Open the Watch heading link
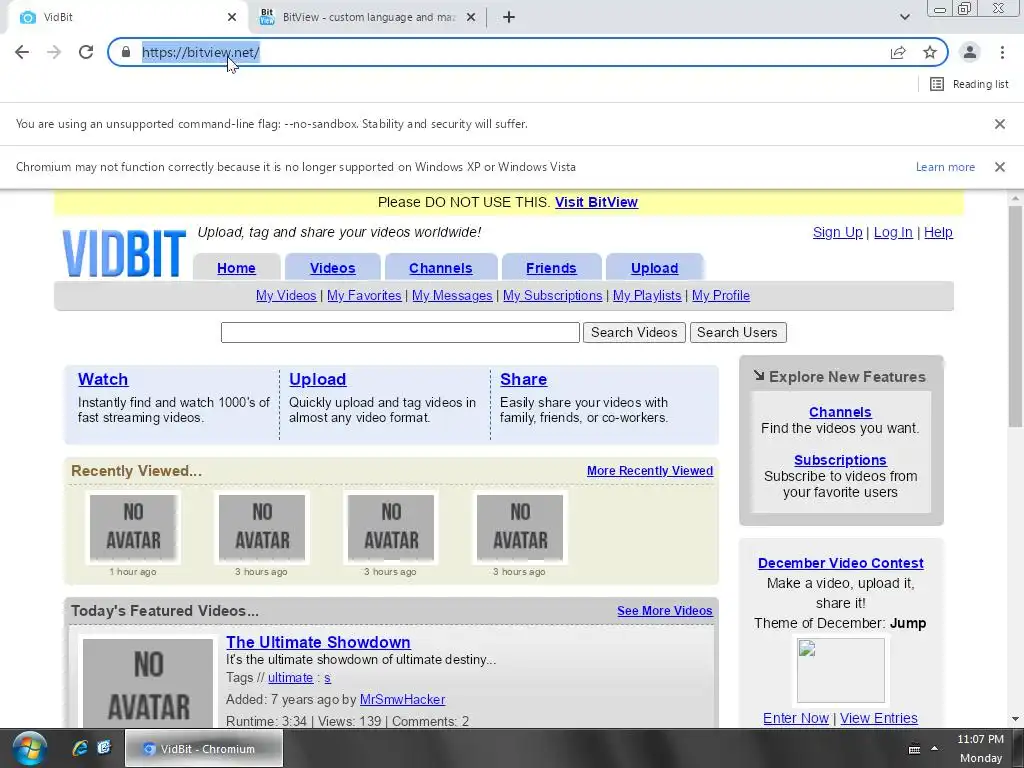The width and height of the screenshot is (1024, 768). [x=103, y=379]
